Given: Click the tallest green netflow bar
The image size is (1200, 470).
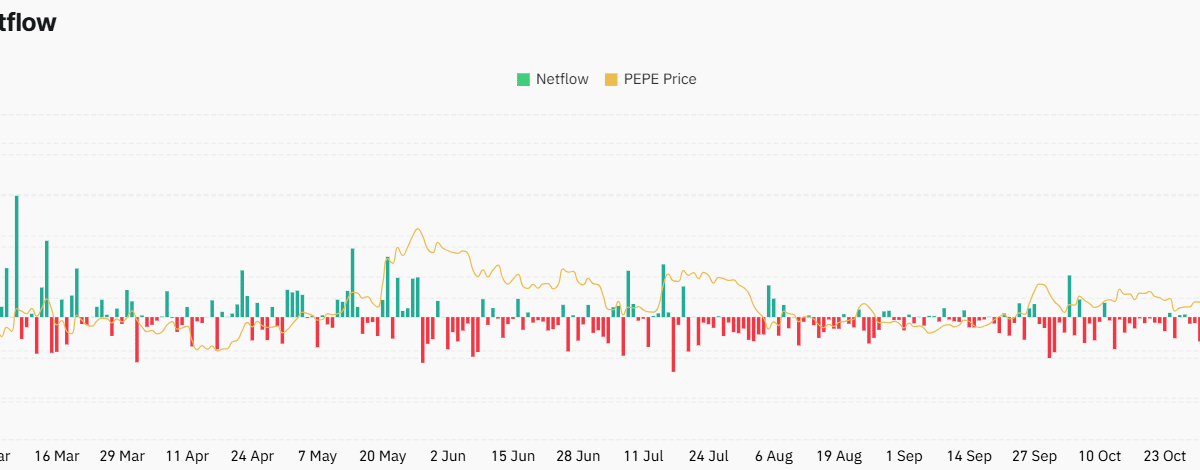Looking at the screenshot, I should click(16, 256).
